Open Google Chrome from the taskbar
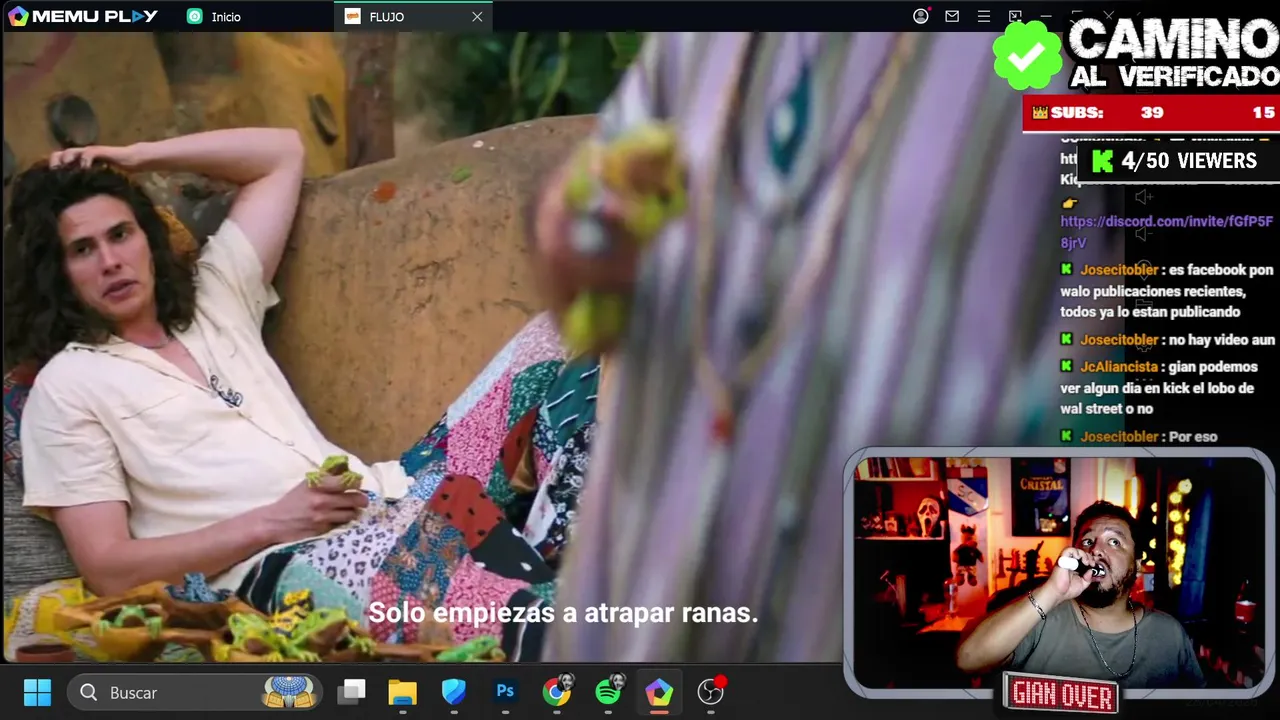This screenshot has height=720, width=1280. [x=557, y=692]
